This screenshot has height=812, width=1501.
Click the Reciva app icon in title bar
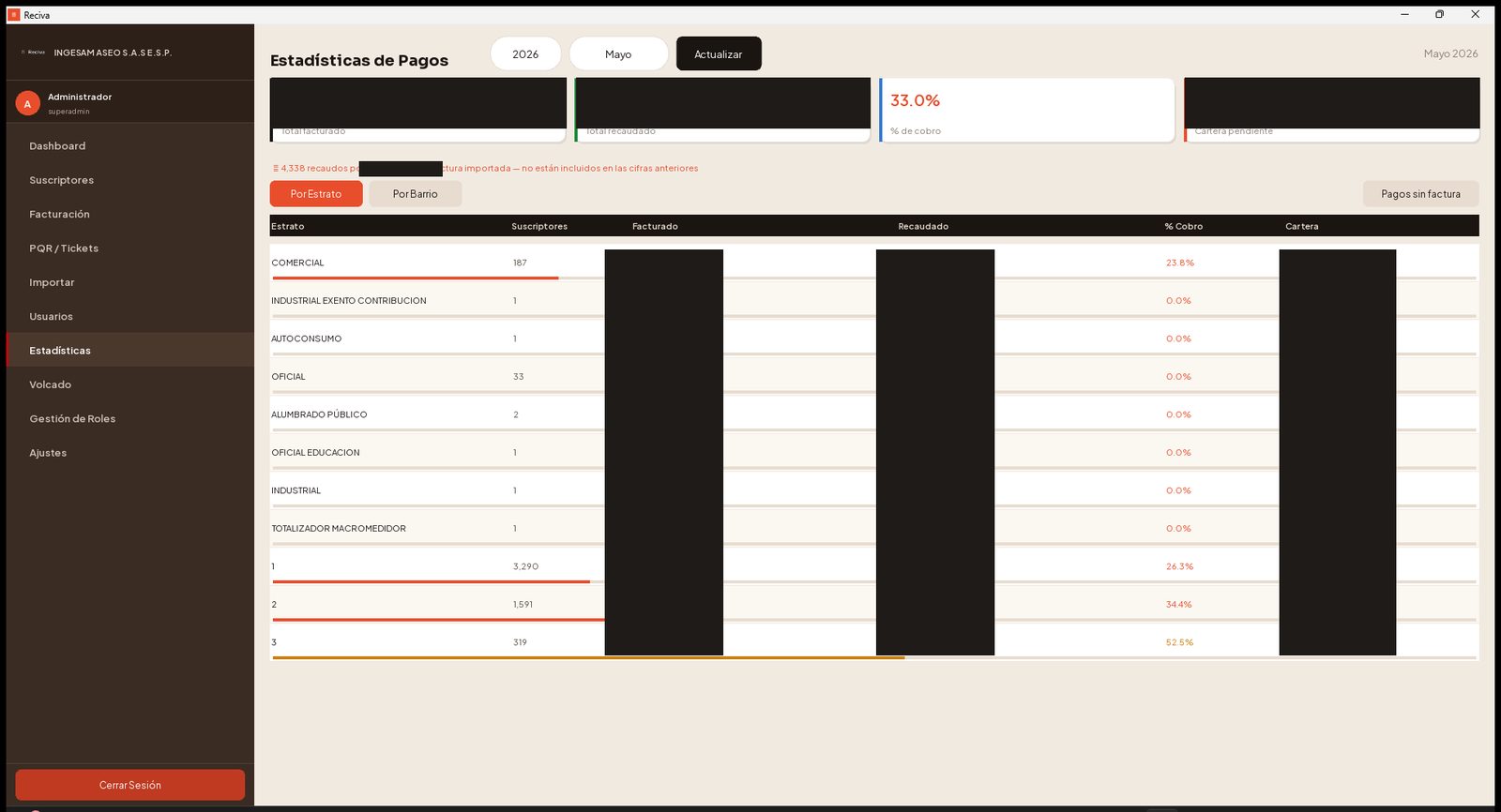point(14,15)
